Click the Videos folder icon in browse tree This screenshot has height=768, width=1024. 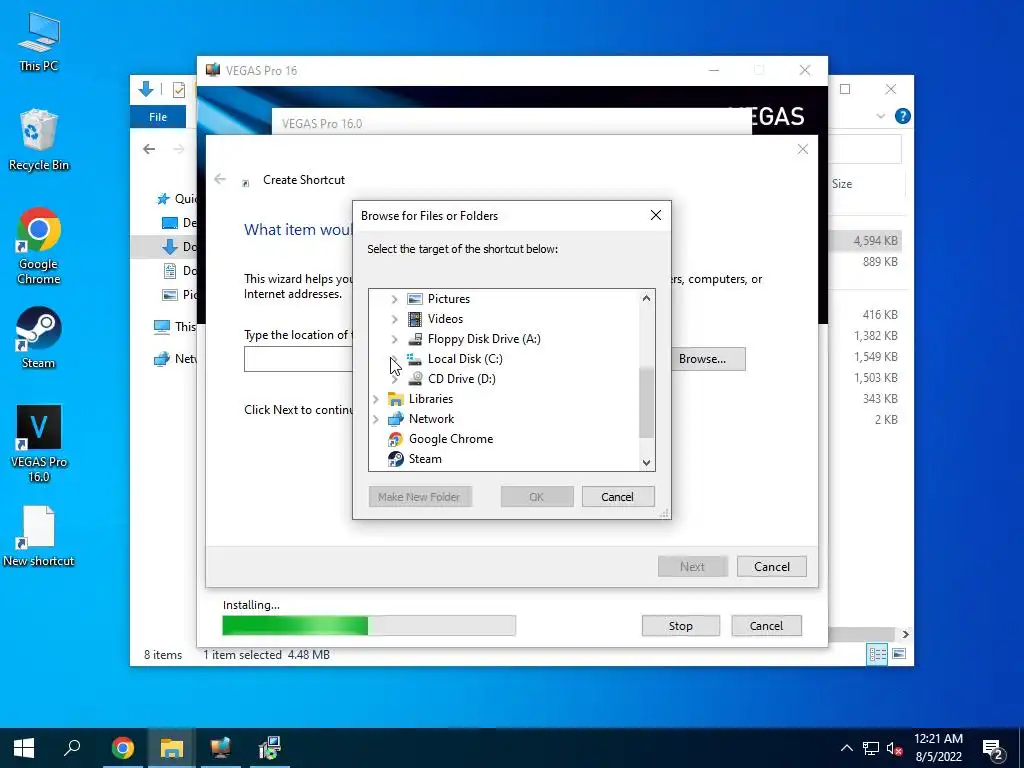[415, 319]
